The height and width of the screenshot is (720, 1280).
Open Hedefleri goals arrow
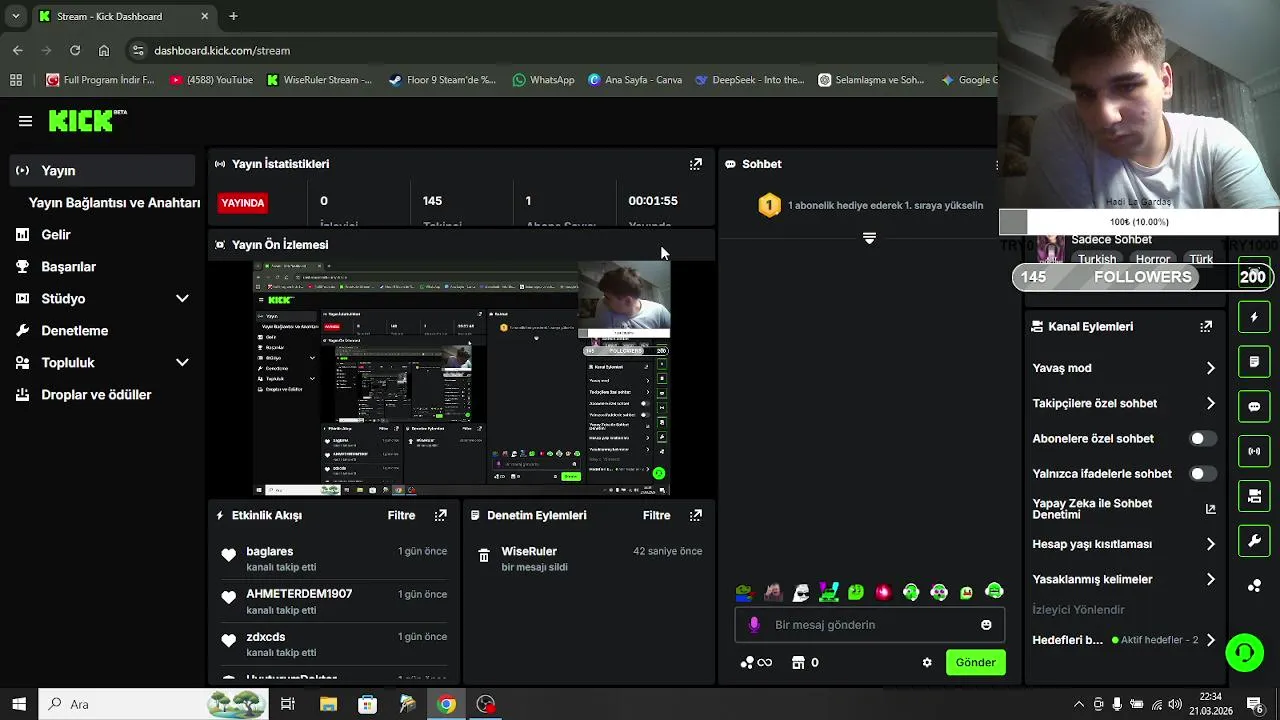tap(1210, 640)
